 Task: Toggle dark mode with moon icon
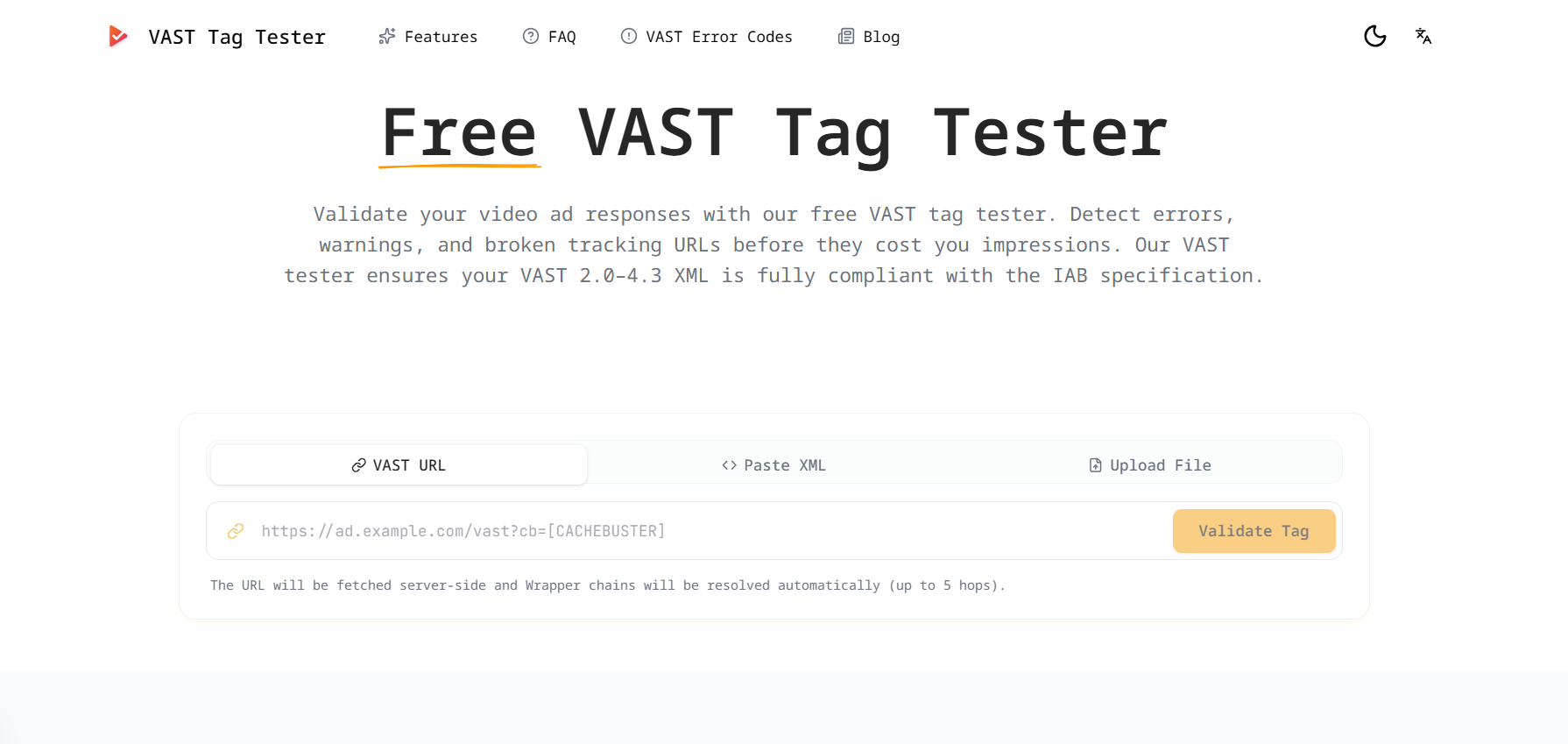point(1375,36)
